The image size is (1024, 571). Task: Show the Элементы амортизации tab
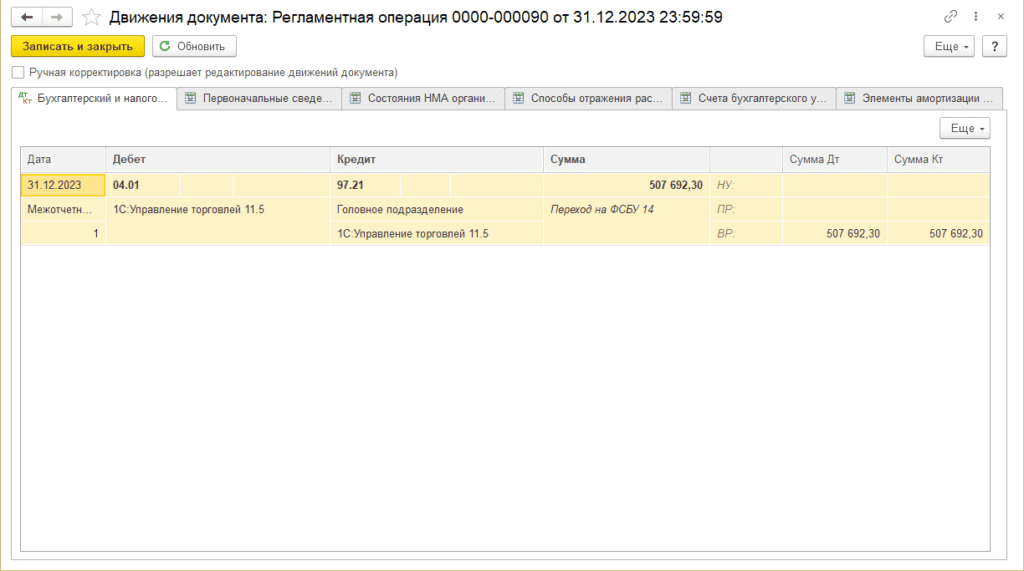point(919,98)
